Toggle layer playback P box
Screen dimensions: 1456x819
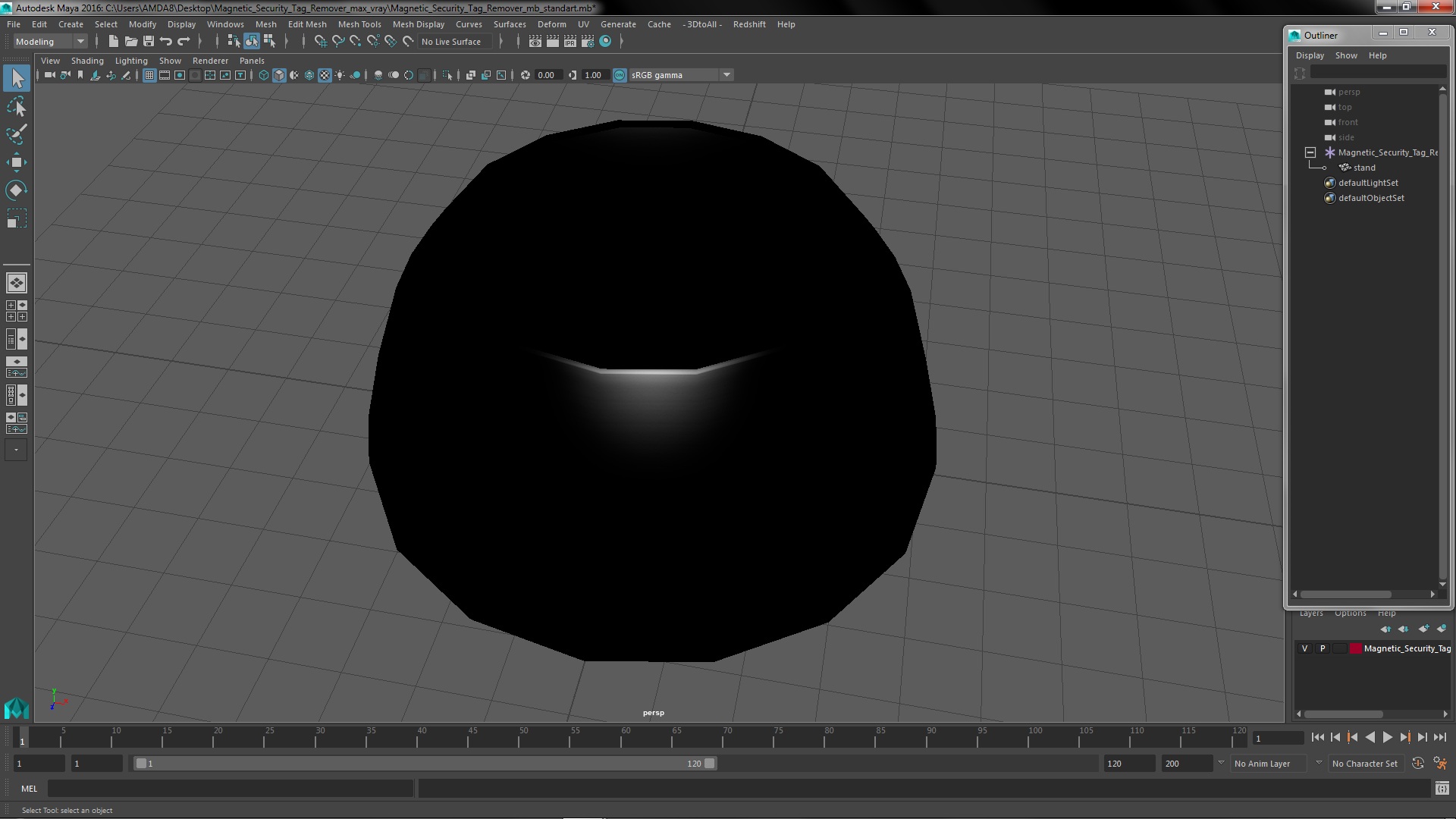click(1323, 648)
